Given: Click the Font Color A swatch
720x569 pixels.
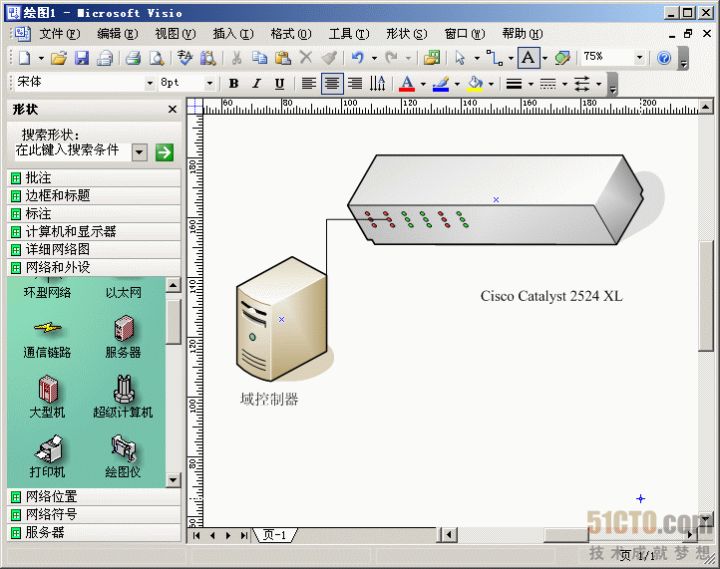Looking at the screenshot, I should point(407,84).
